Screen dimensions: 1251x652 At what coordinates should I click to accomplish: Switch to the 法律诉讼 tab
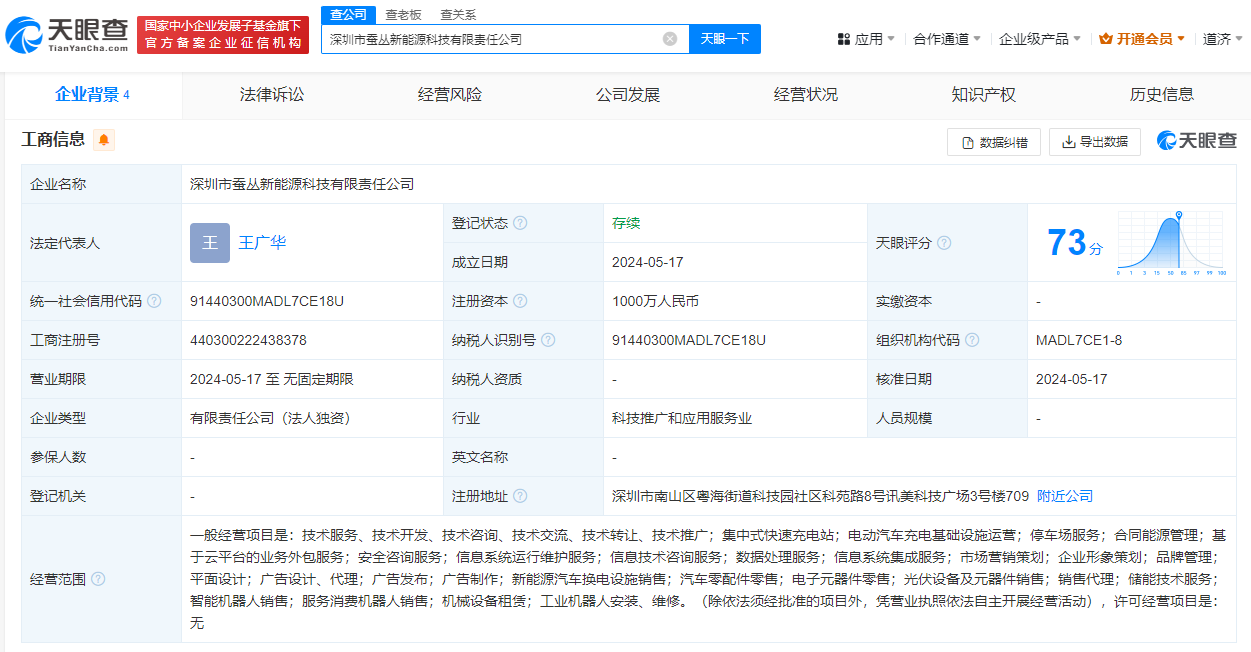[x=272, y=95]
